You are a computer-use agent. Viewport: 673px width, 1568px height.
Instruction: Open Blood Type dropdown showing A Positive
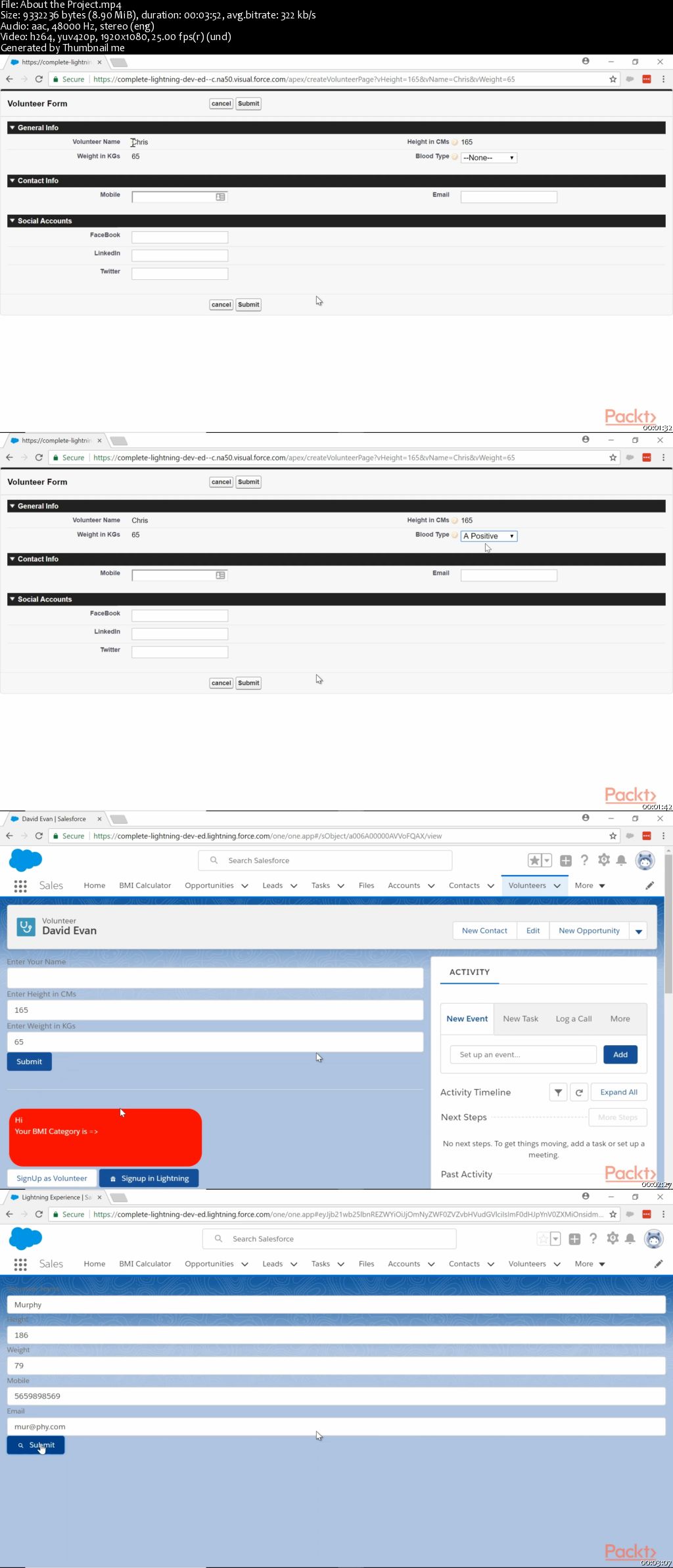point(489,536)
